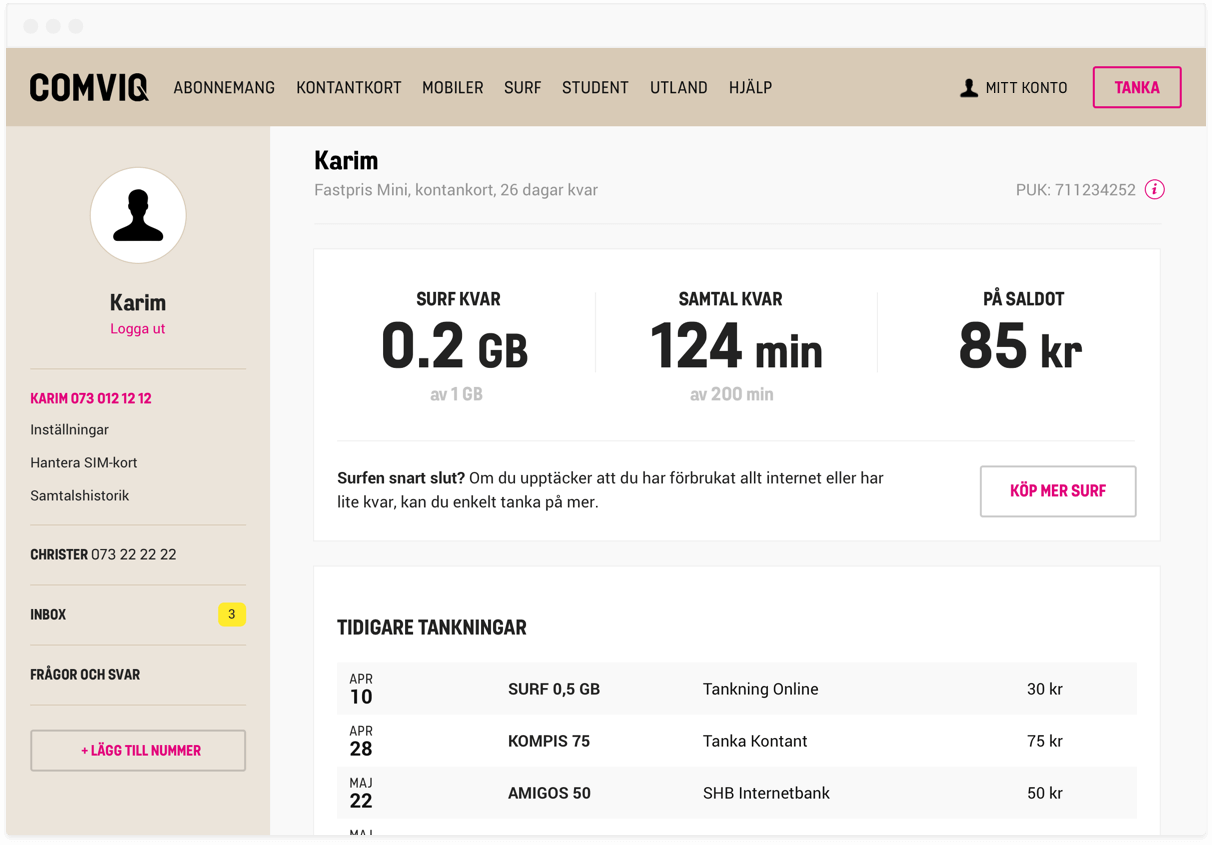Open the Surf menu item

pos(522,88)
